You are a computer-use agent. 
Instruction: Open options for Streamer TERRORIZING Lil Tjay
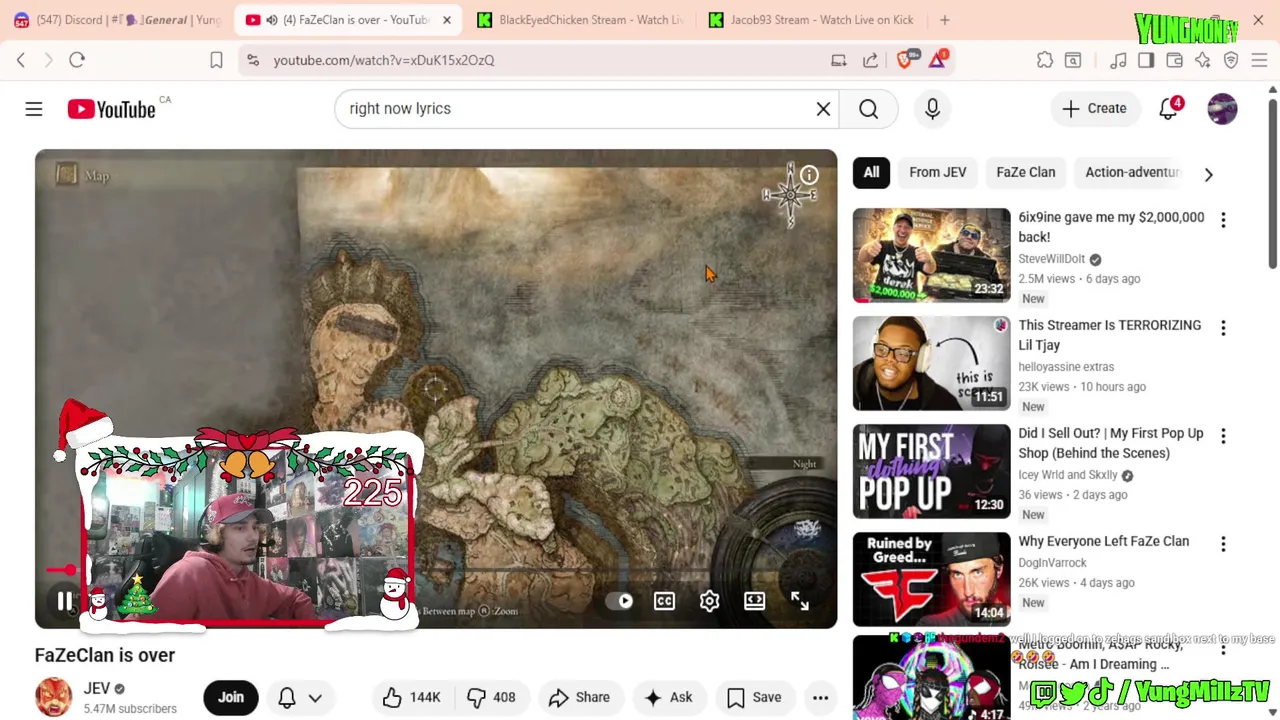[1223, 327]
